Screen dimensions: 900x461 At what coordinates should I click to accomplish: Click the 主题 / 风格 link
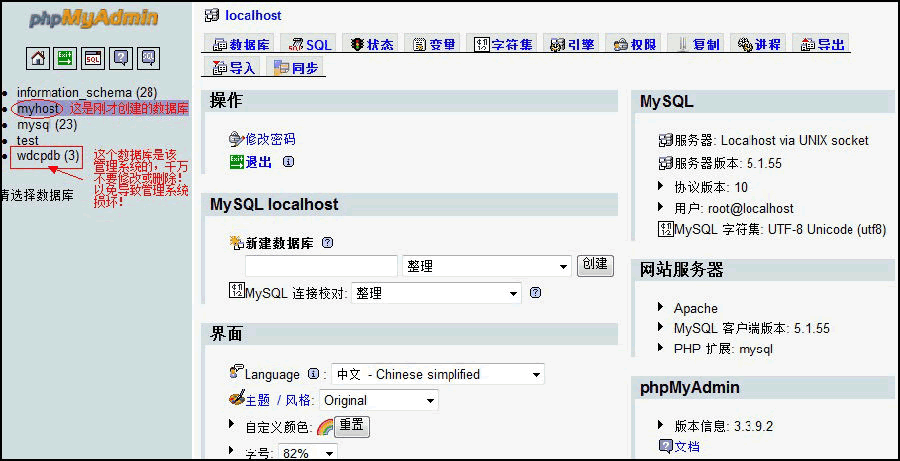pos(278,400)
